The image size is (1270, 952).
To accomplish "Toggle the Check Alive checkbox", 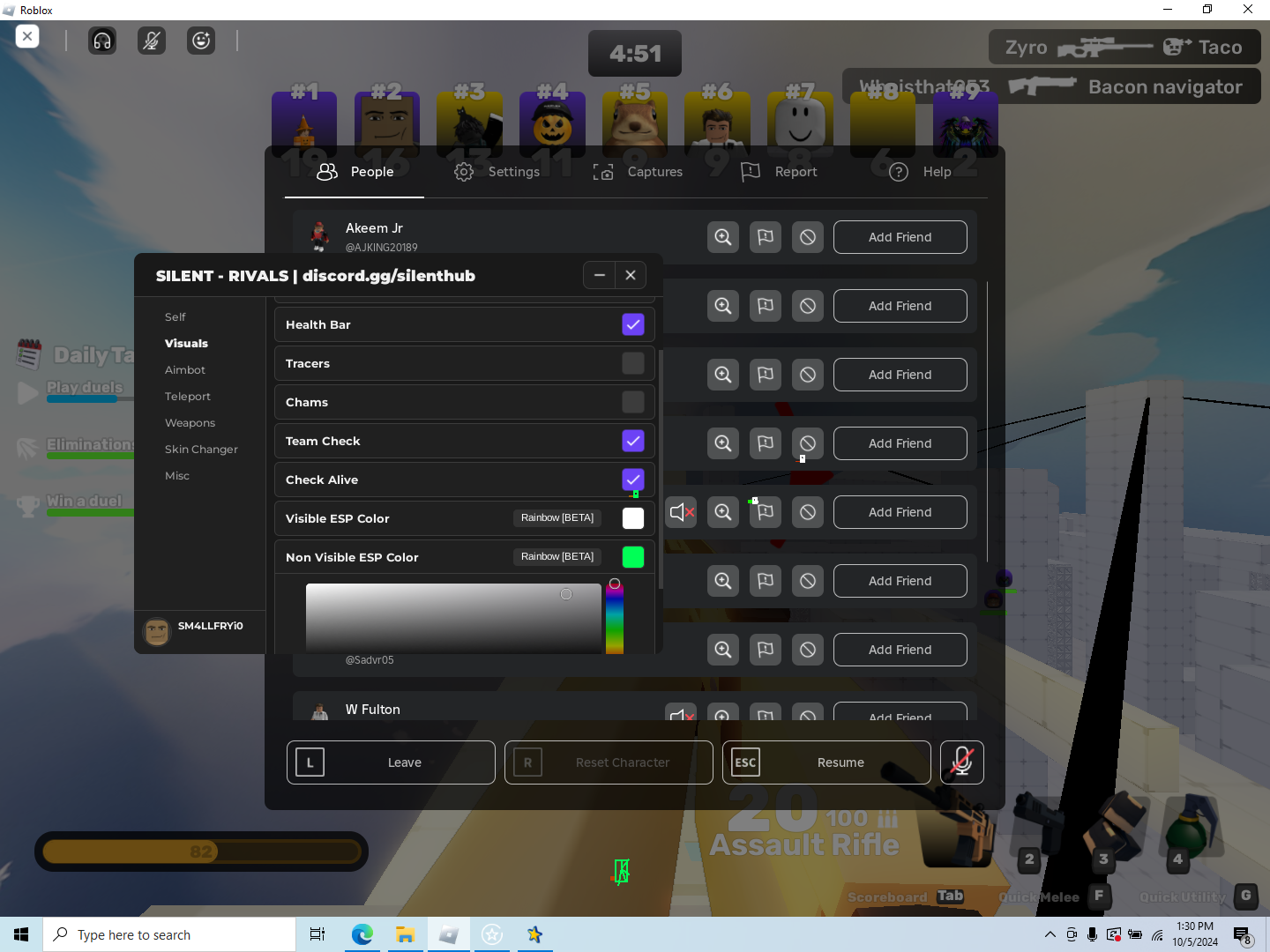I will (x=633, y=480).
